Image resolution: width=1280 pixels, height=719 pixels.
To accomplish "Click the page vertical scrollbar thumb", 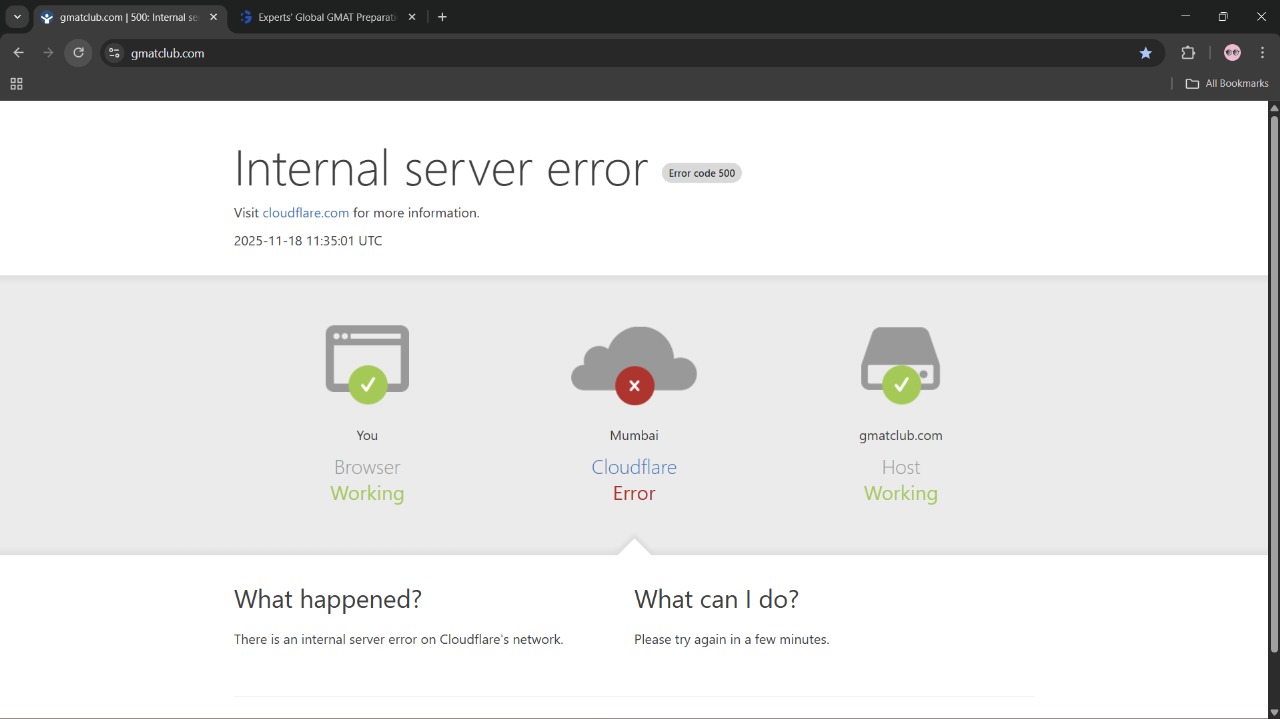I will click(x=1274, y=384).
